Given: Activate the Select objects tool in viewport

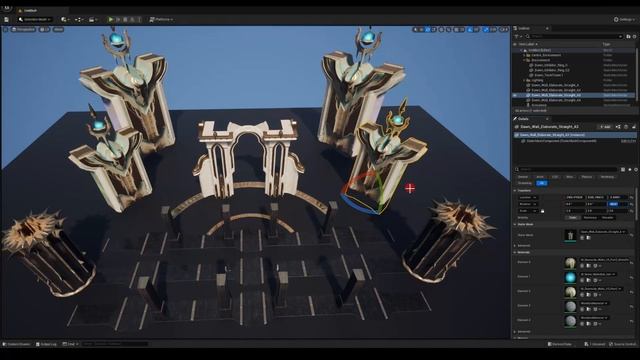Looking at the screenshot, I should [416, 29].
